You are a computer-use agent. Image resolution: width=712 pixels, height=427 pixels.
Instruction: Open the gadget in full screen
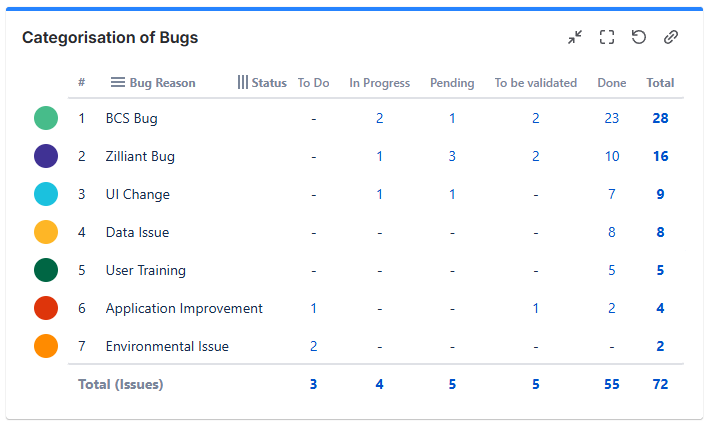[607, 37]
